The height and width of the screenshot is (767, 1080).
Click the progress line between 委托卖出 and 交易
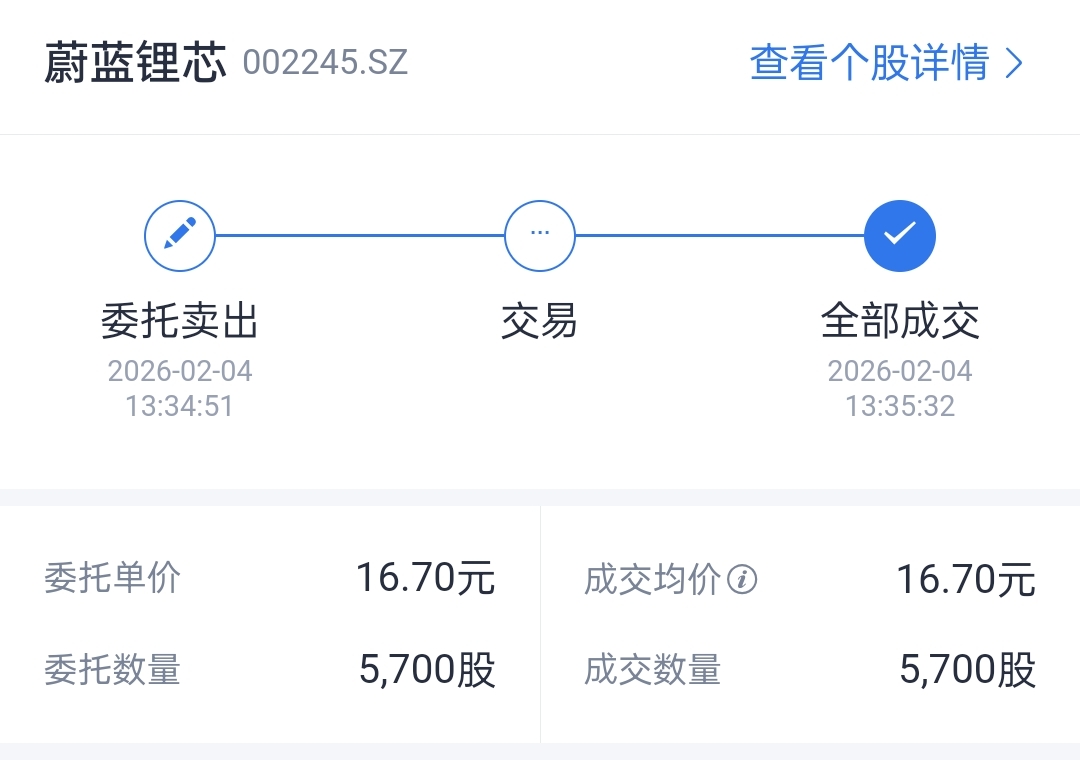point(360,236)
